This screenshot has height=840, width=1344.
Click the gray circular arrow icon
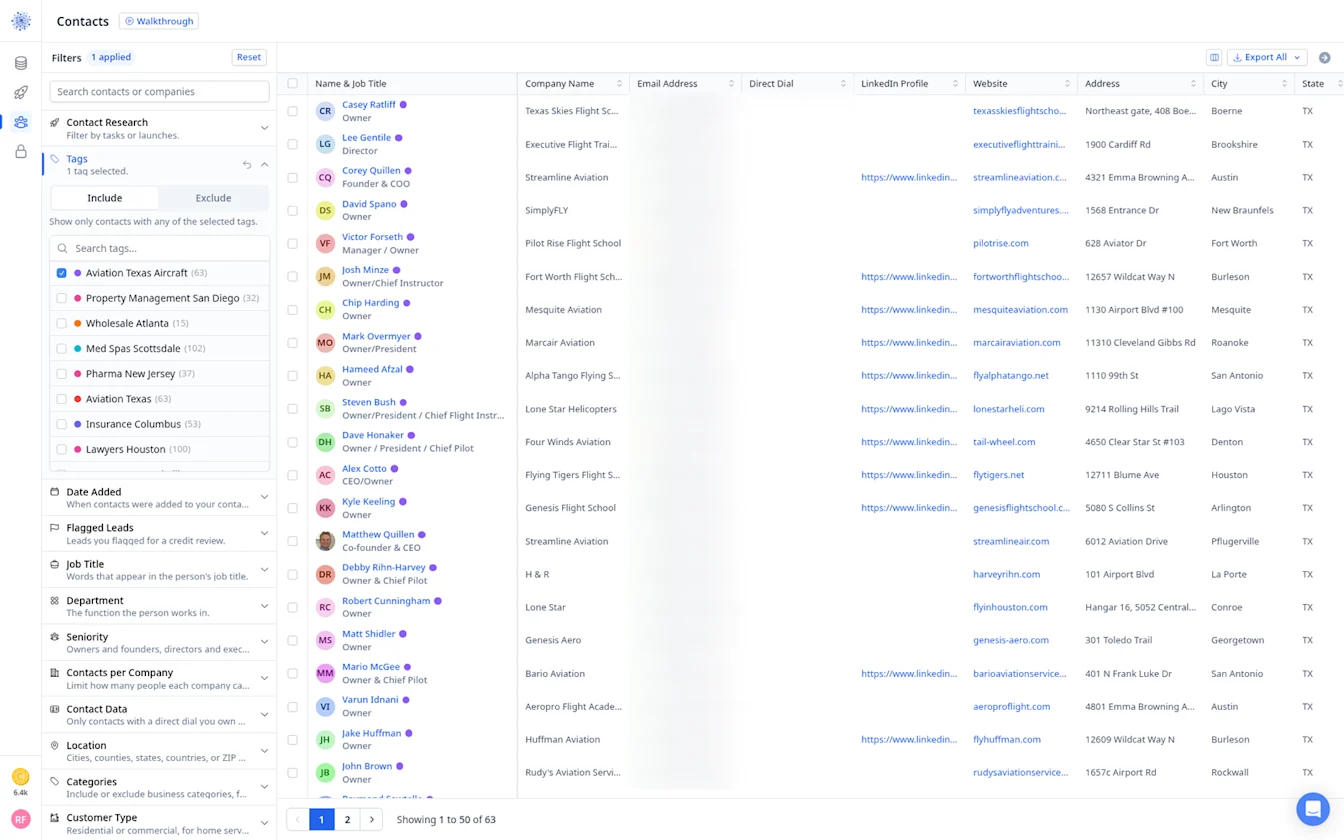(x=1325, y=57)
